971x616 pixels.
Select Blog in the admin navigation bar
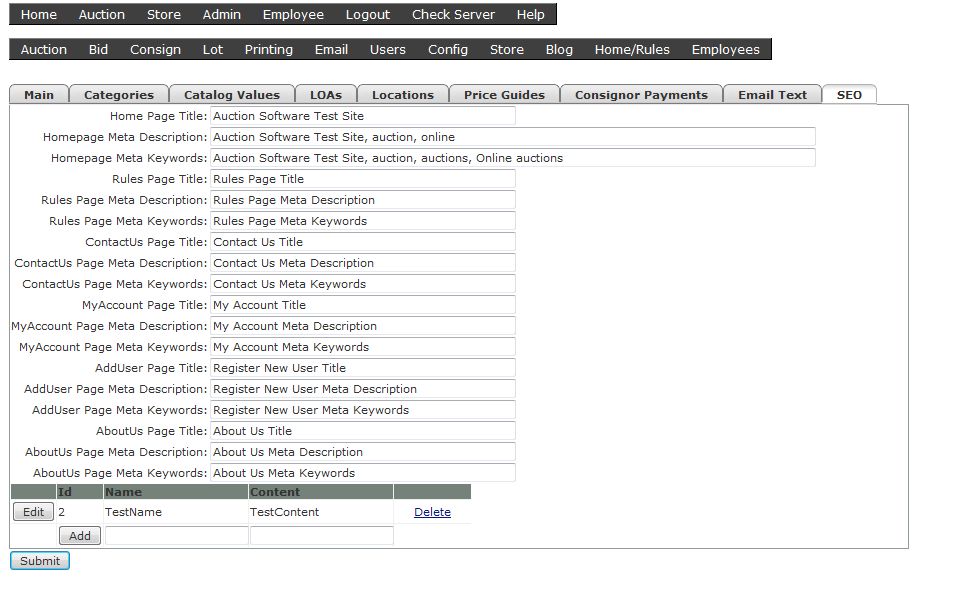point(559,50)
